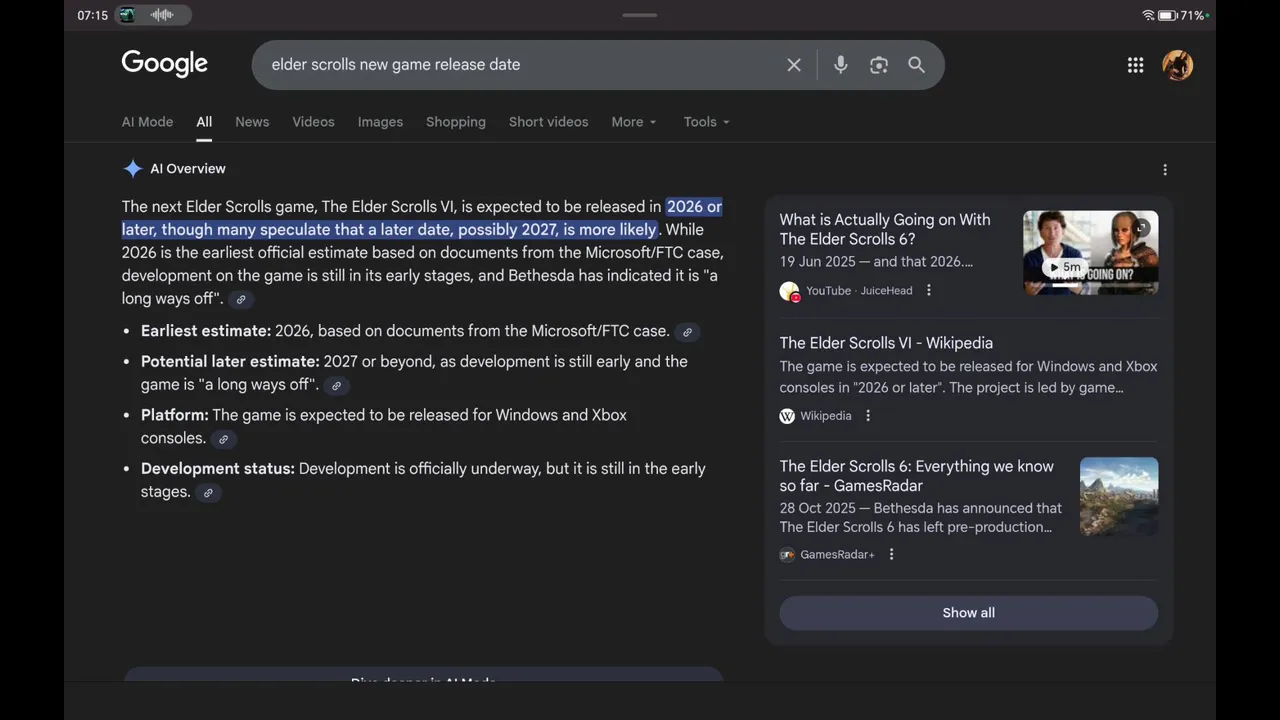Open AI Overview three-dot options
The height and width of the screenshot is (720, 1280).
1164,170
